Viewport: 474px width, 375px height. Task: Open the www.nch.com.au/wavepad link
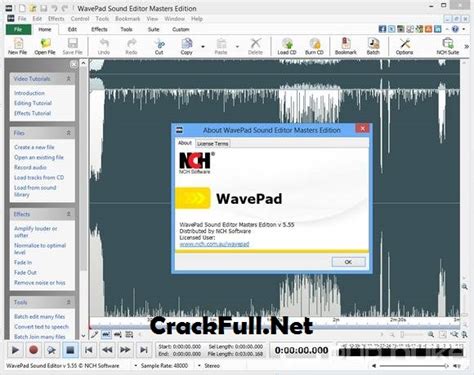click(214, 244)
